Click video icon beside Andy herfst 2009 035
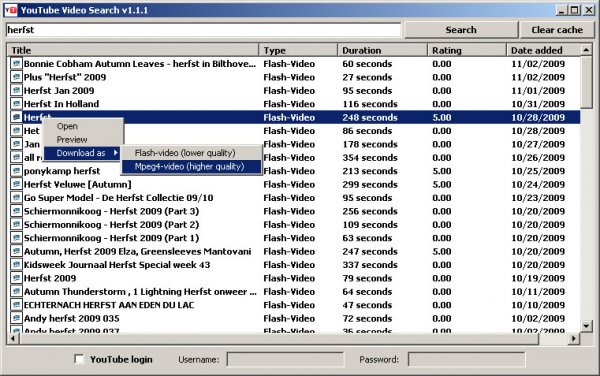This screenshot has height=376, width=600. click(16, 317)
